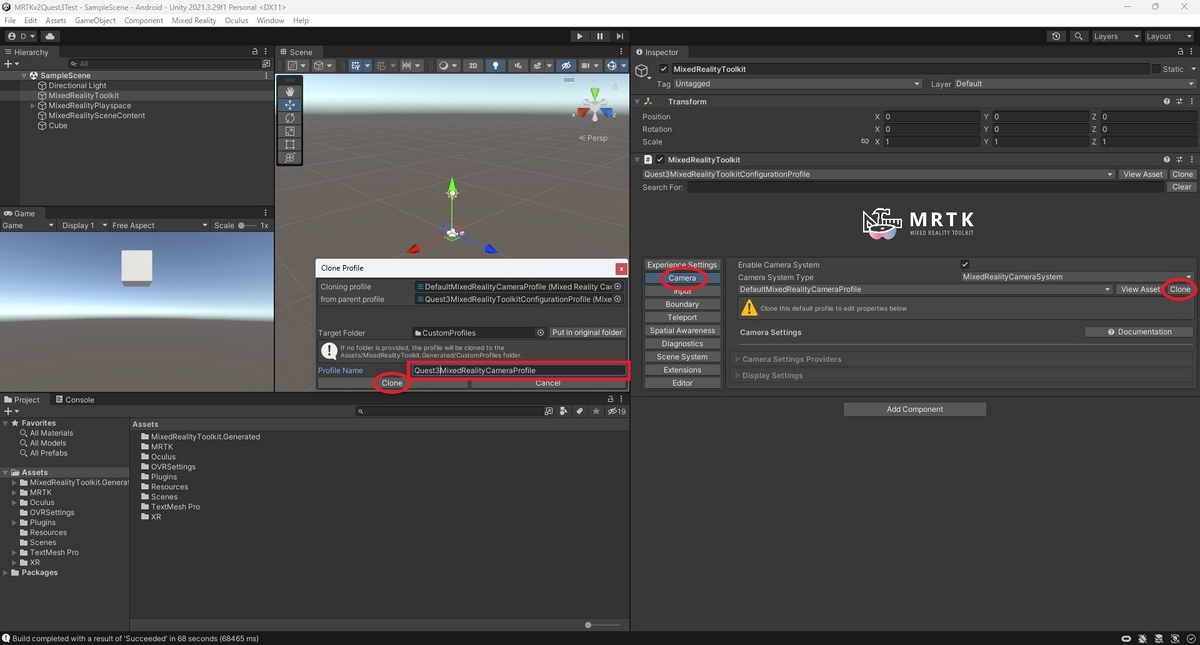Switch to the Console tab

point(75,399)
